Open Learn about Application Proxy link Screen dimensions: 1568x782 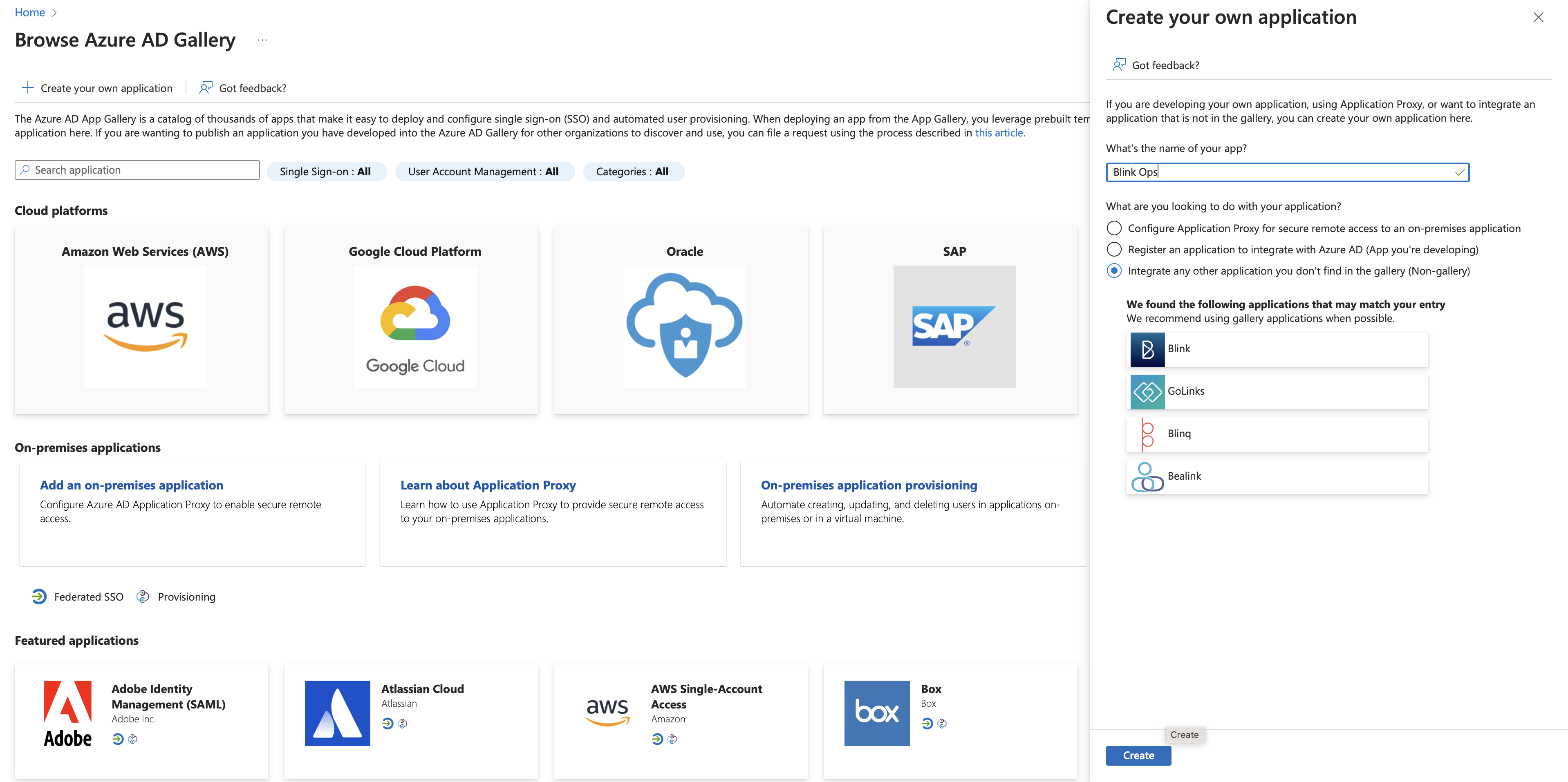coord(488,485)
